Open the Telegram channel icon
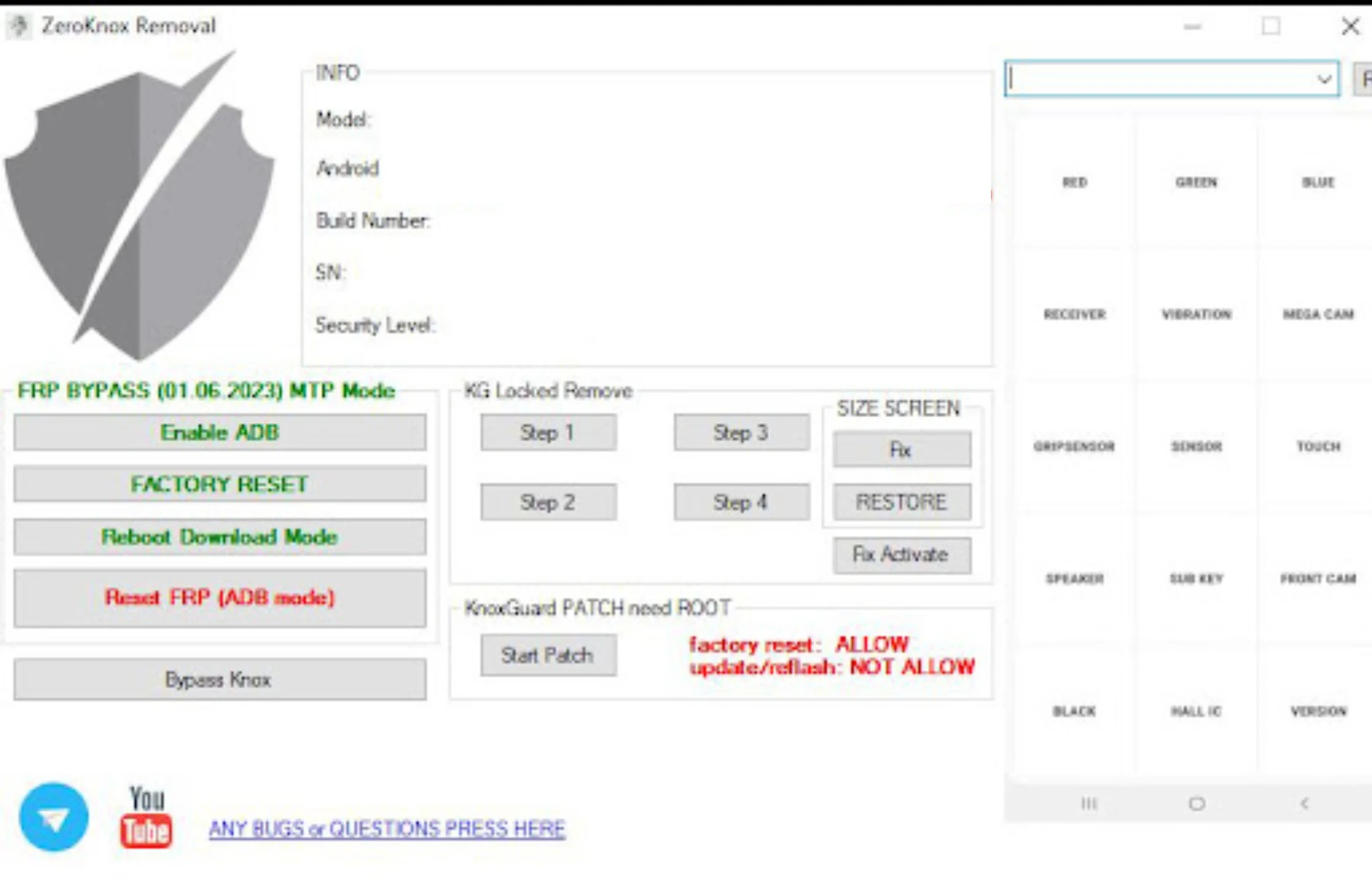The height and width of the screenshot is (878, 1372). click(54, 818)
